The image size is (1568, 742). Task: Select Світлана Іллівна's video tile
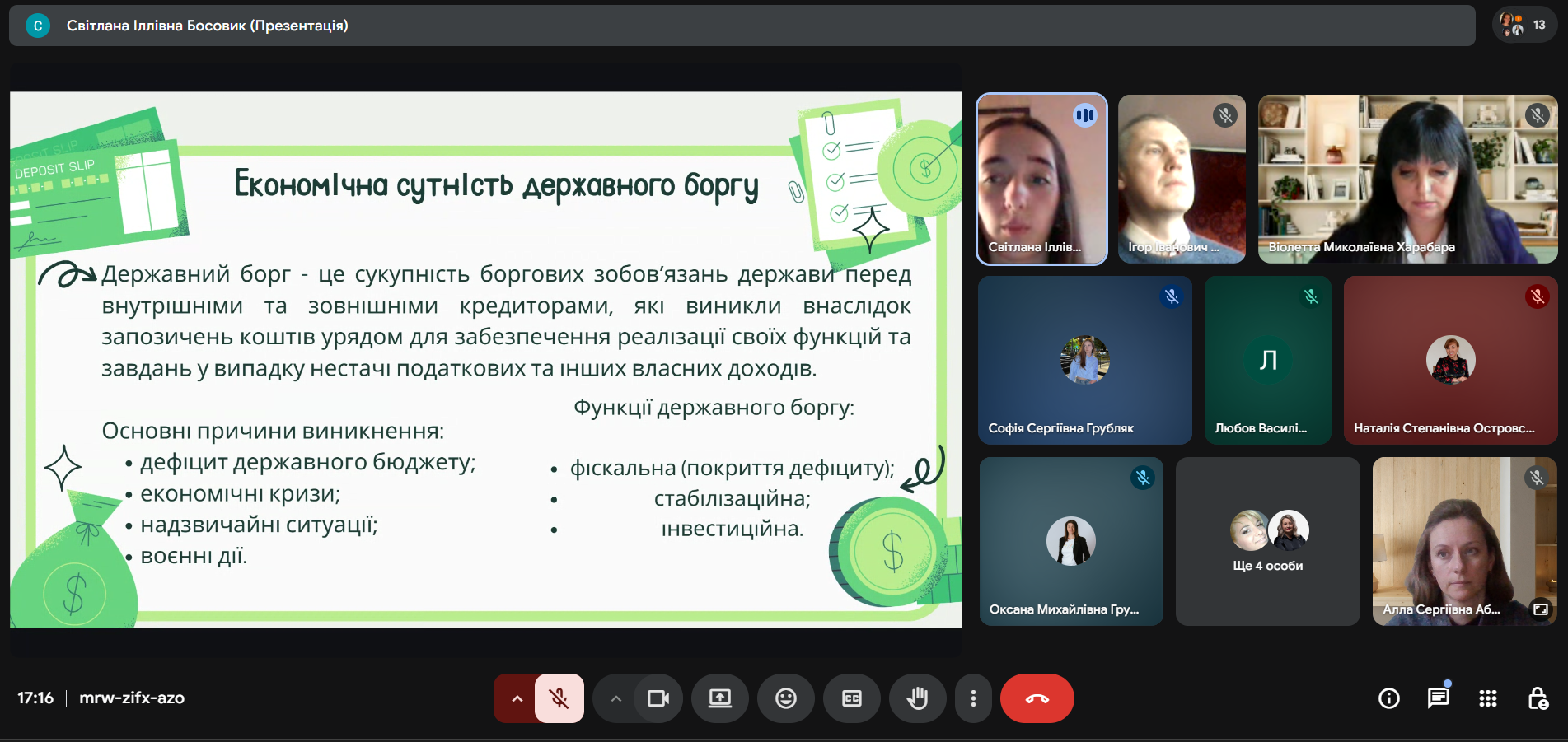[1042, 179]
